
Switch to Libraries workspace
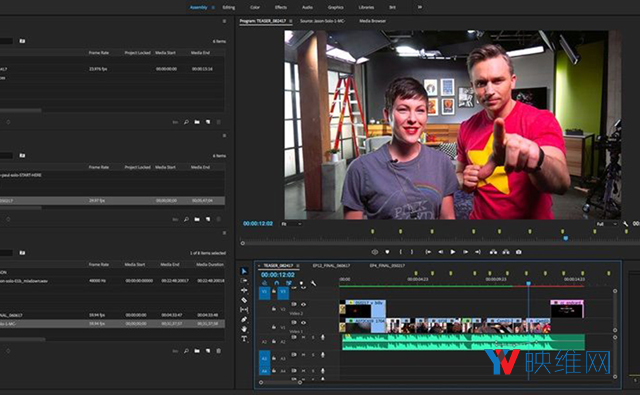366,7
